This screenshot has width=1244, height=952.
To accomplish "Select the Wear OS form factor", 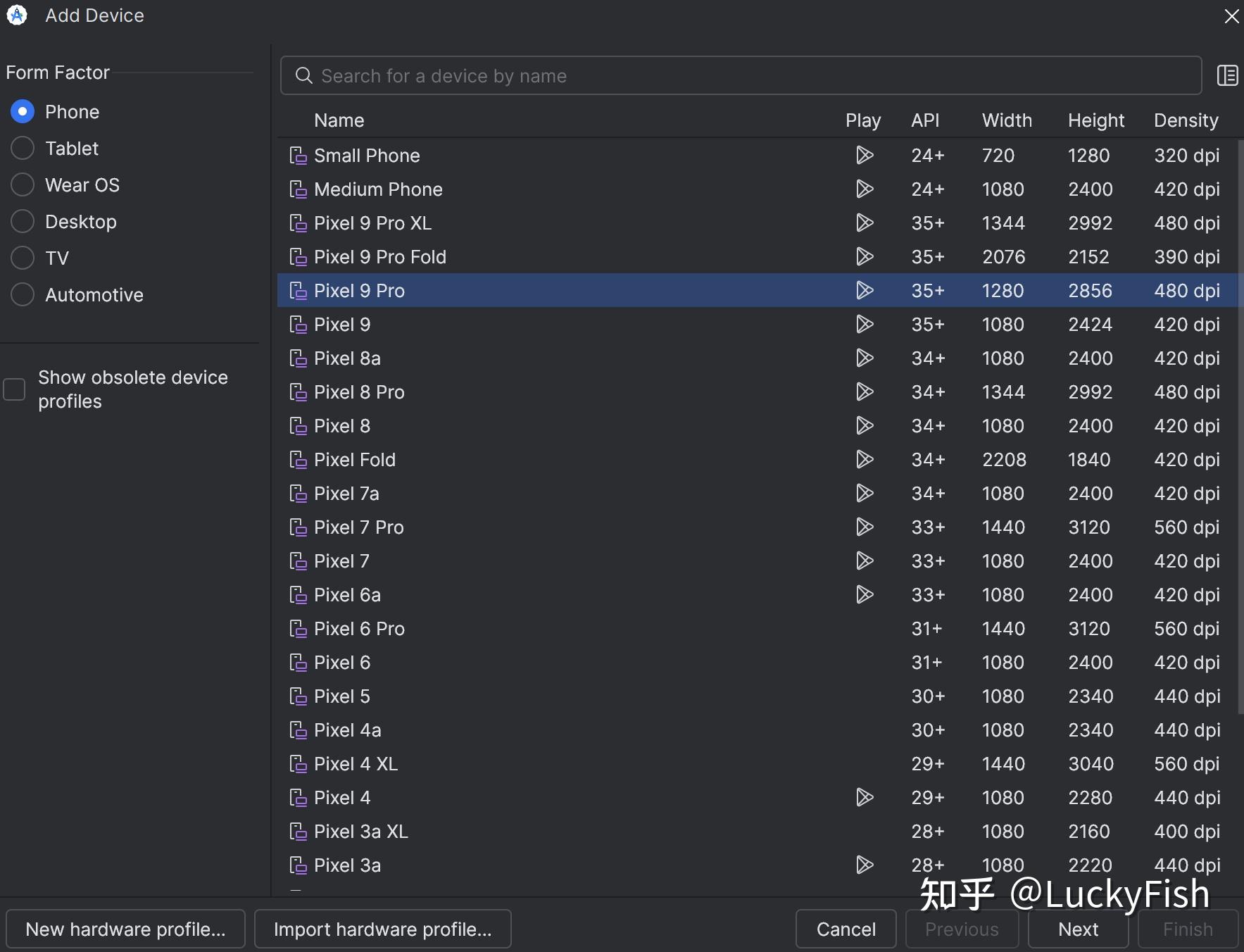I will coord(23,184).
